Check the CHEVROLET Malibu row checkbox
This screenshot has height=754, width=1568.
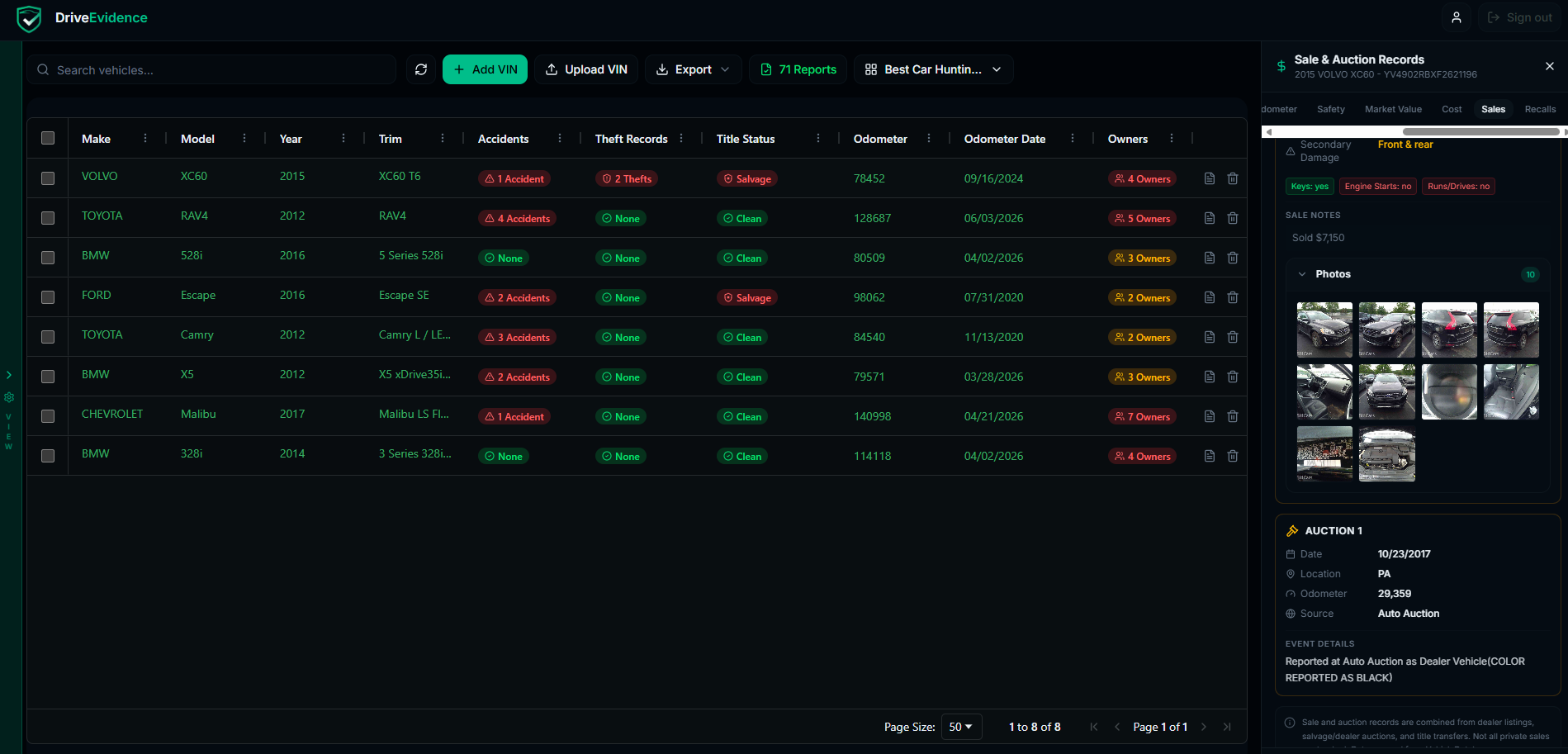pyautogui.click(x=48, y=416)
